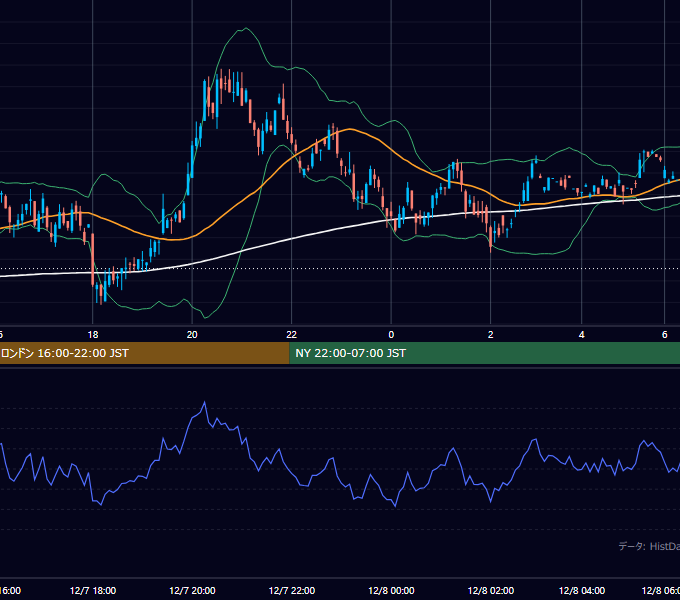The width and height of the screenshot is (680, 600).
Task: Click the NY 22:00-07:00 JST session band
Action: [x=484, y=353]
